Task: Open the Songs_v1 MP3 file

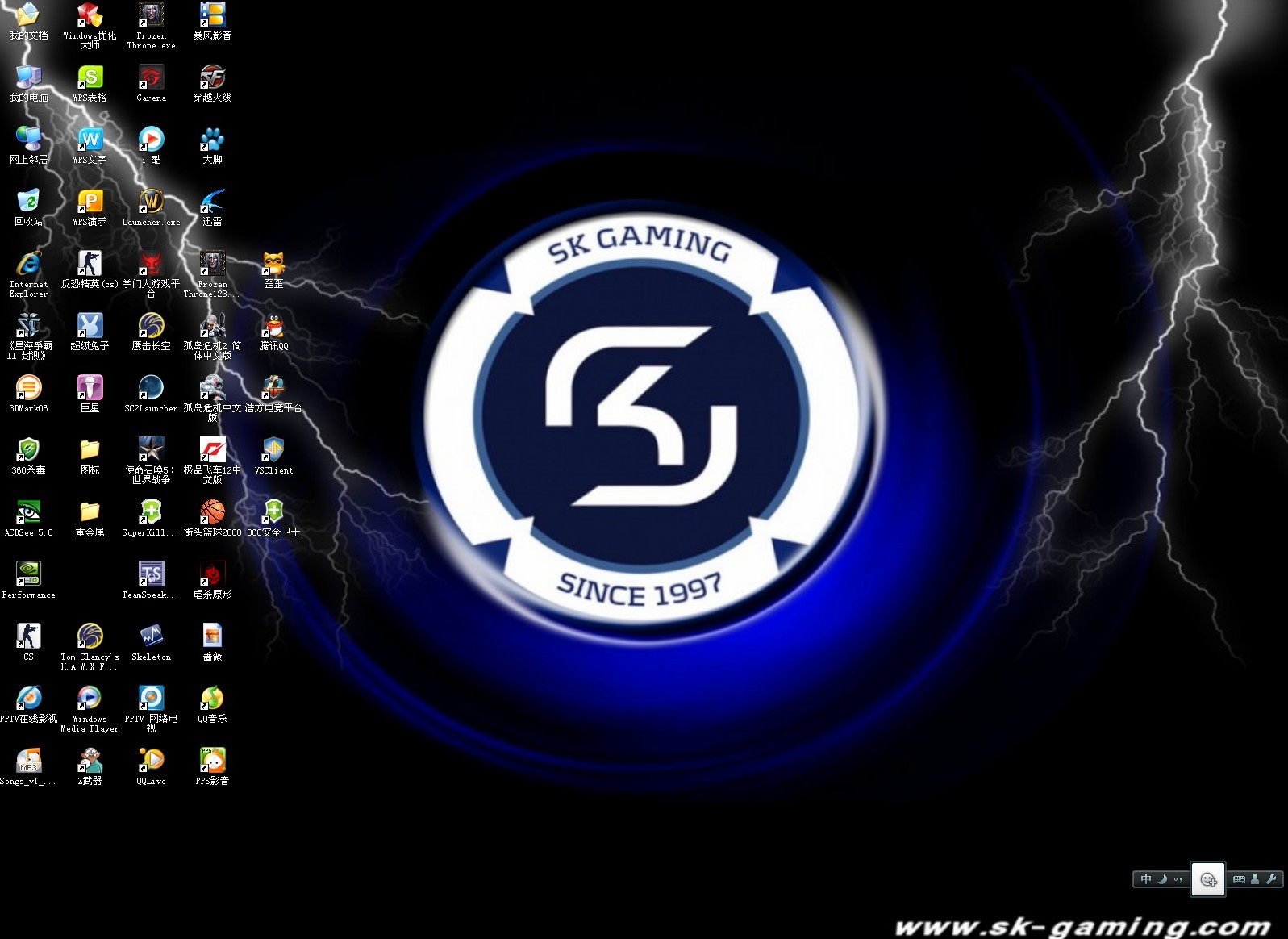Action: point(28,761)
